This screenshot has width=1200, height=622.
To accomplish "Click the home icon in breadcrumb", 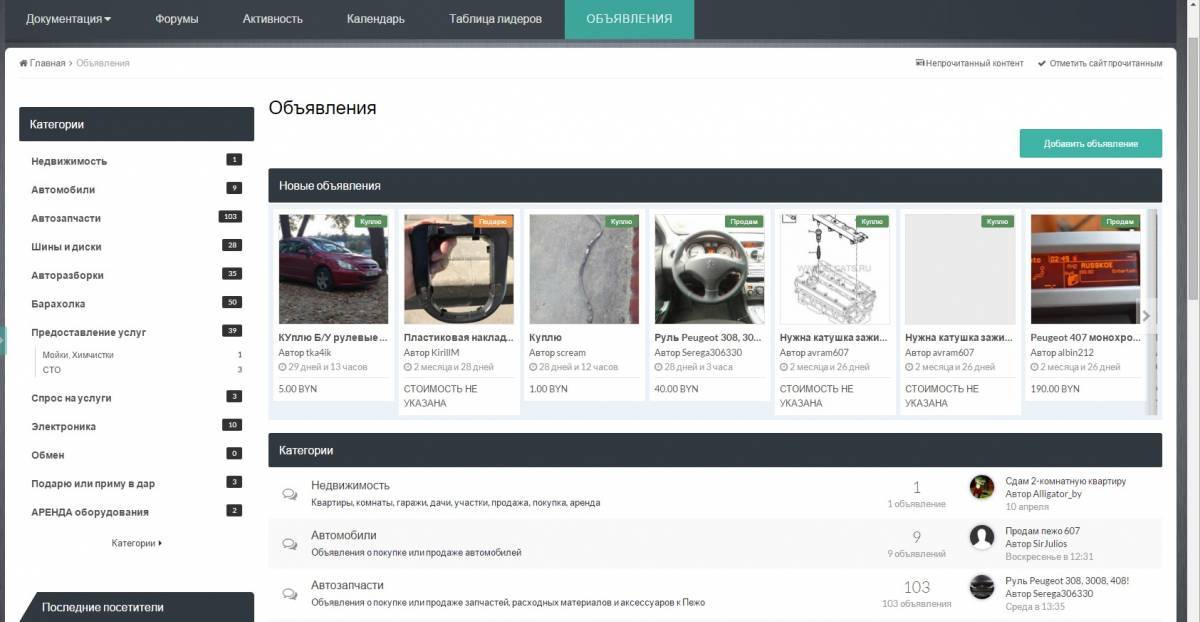I will click(x=23, y=63).
